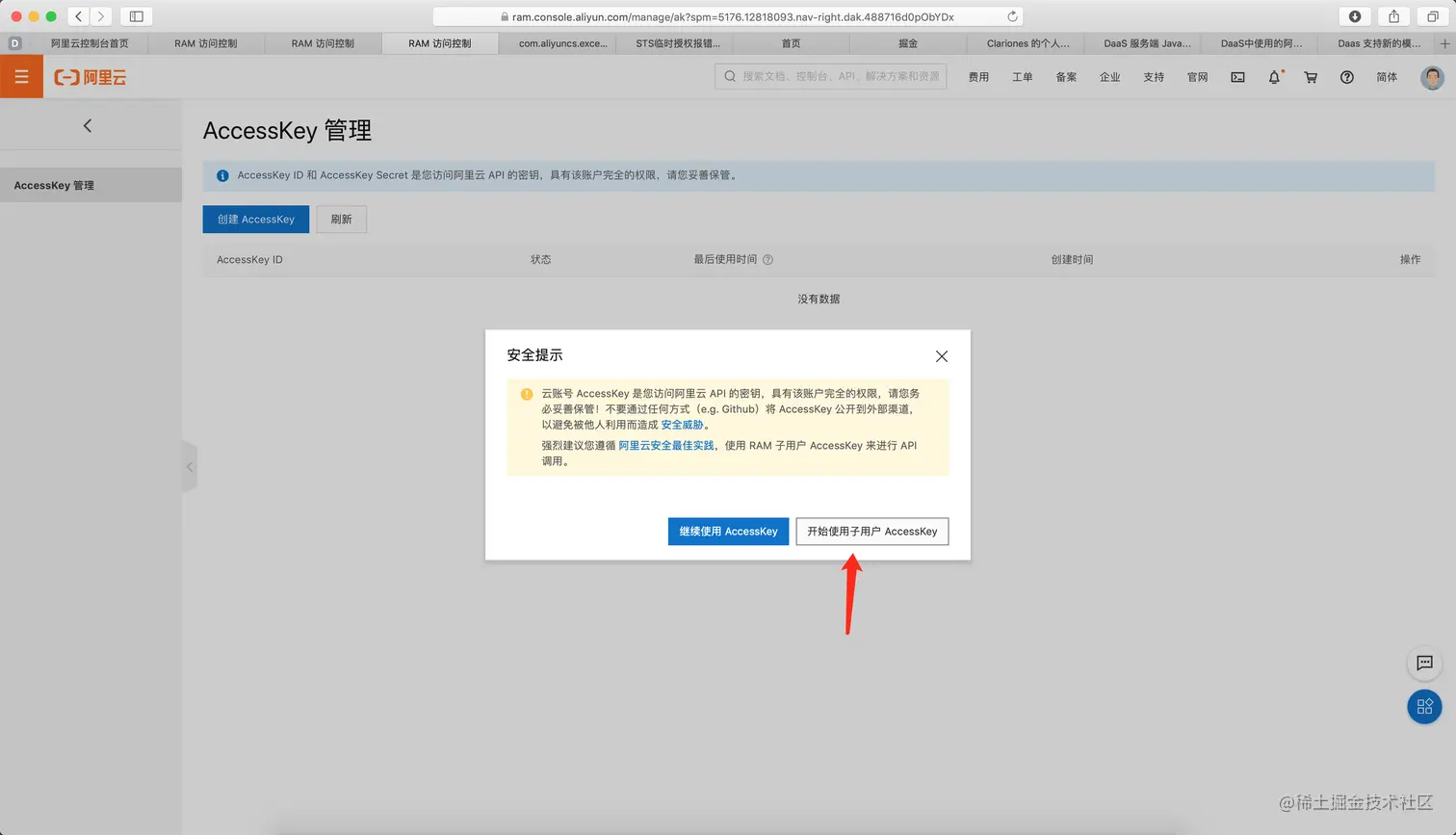1456x835 pixels.
Task: Open 企业 menu
Action: pos(1110,77)
